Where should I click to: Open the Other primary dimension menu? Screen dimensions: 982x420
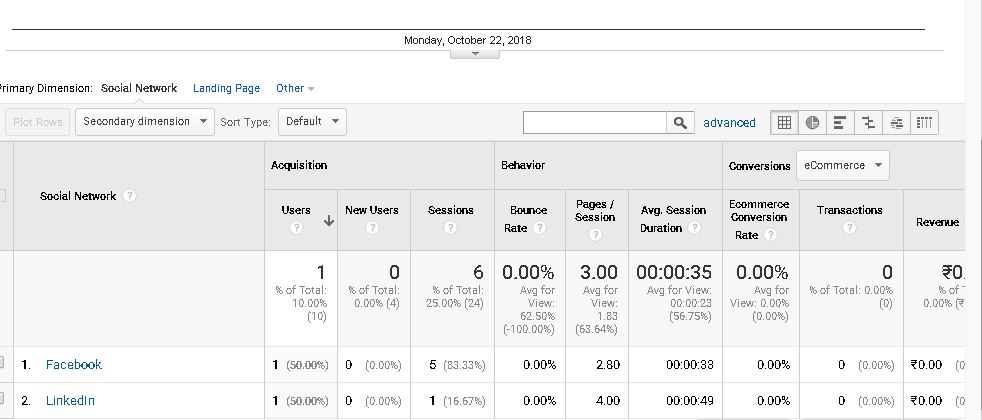coord(295,88)
